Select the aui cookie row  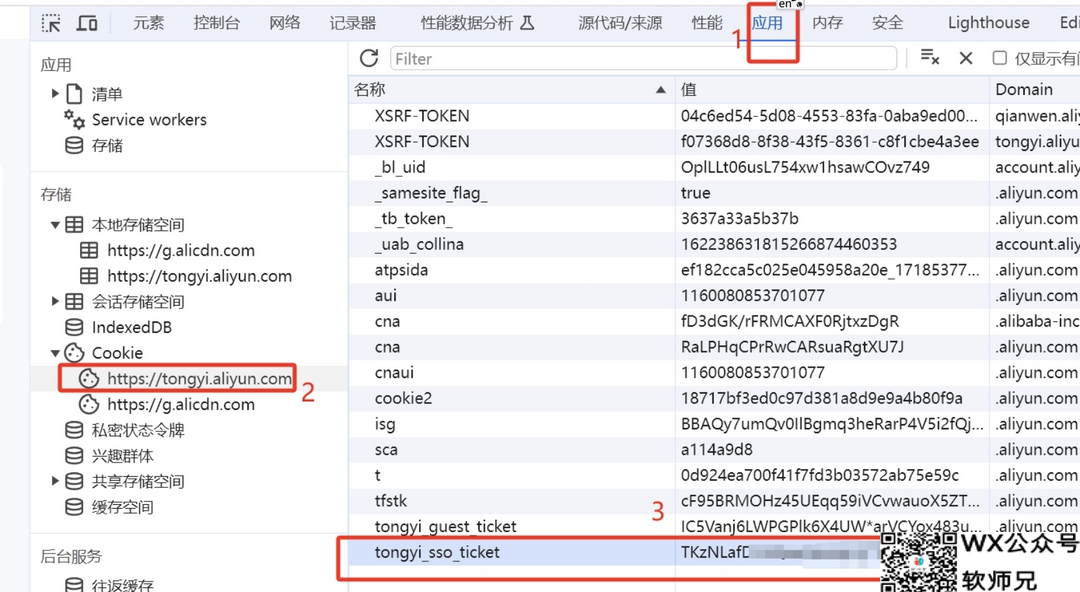714,296
